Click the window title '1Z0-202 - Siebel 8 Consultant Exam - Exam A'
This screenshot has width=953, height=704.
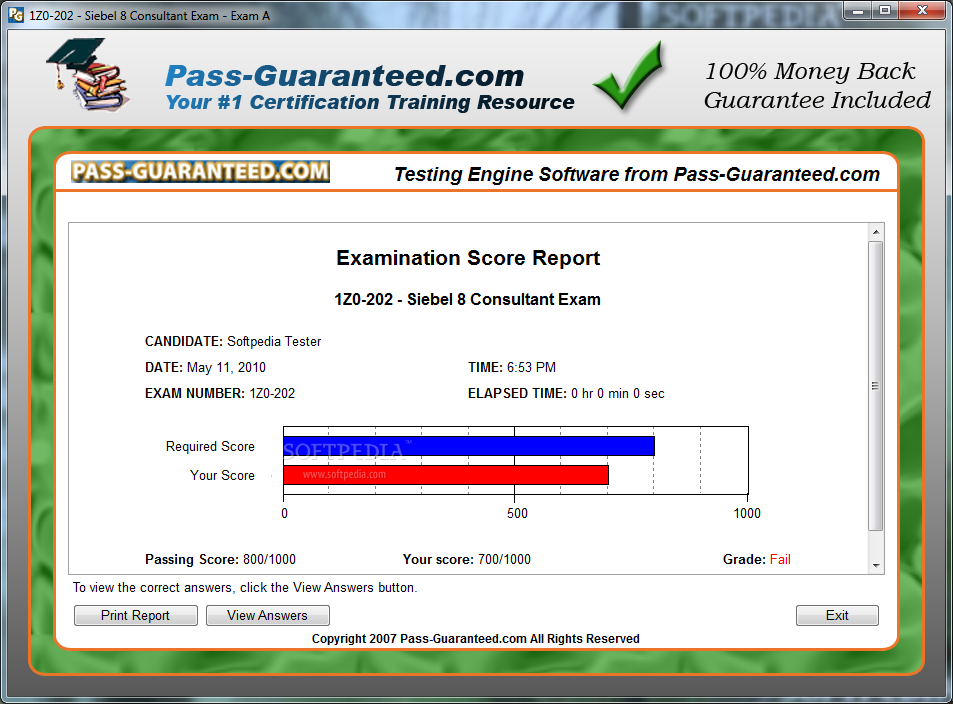(x=150, y=16)
